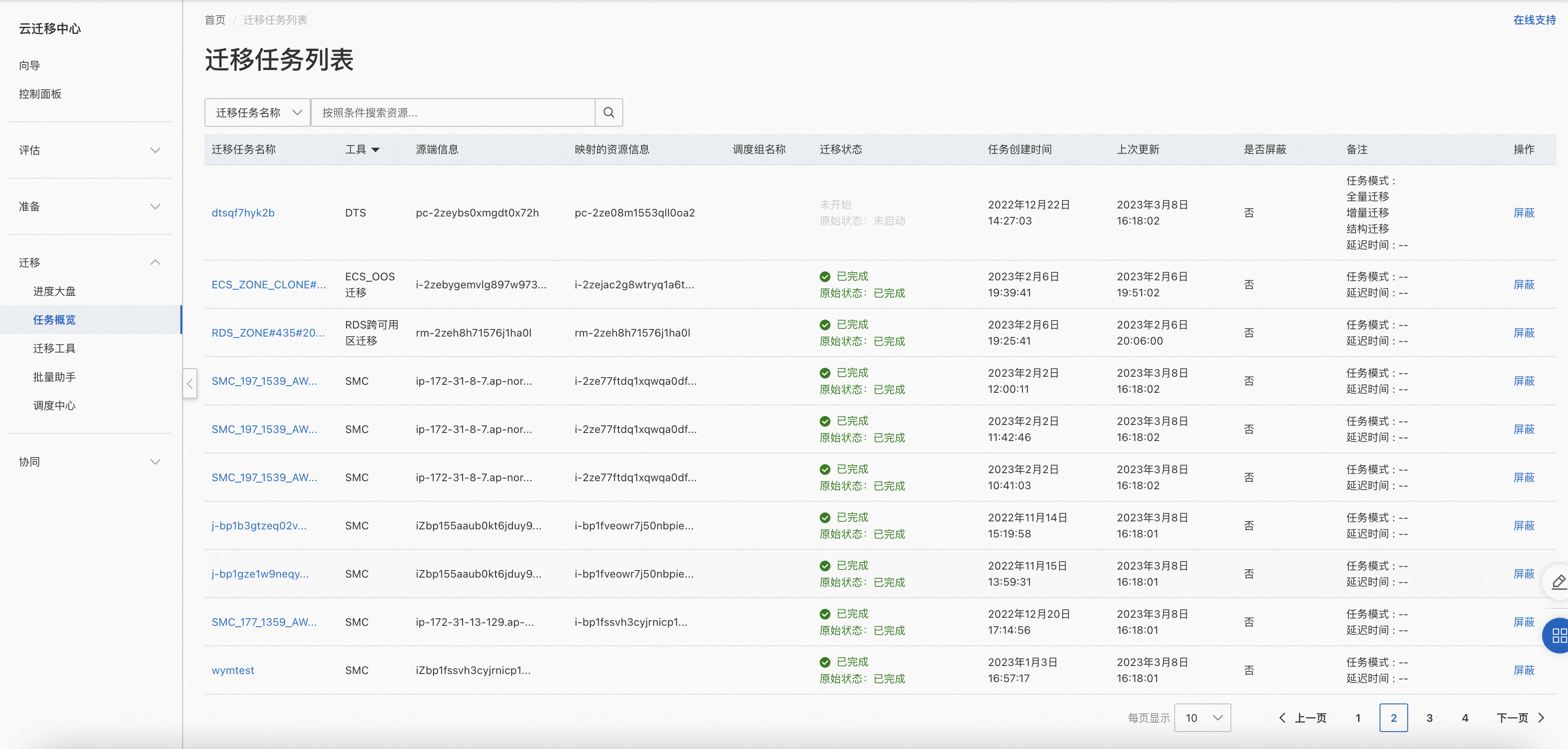Screen dimensions: 1568x749
Task: Open 向导 in the sidebar
Action: click(x=29, y=65)
